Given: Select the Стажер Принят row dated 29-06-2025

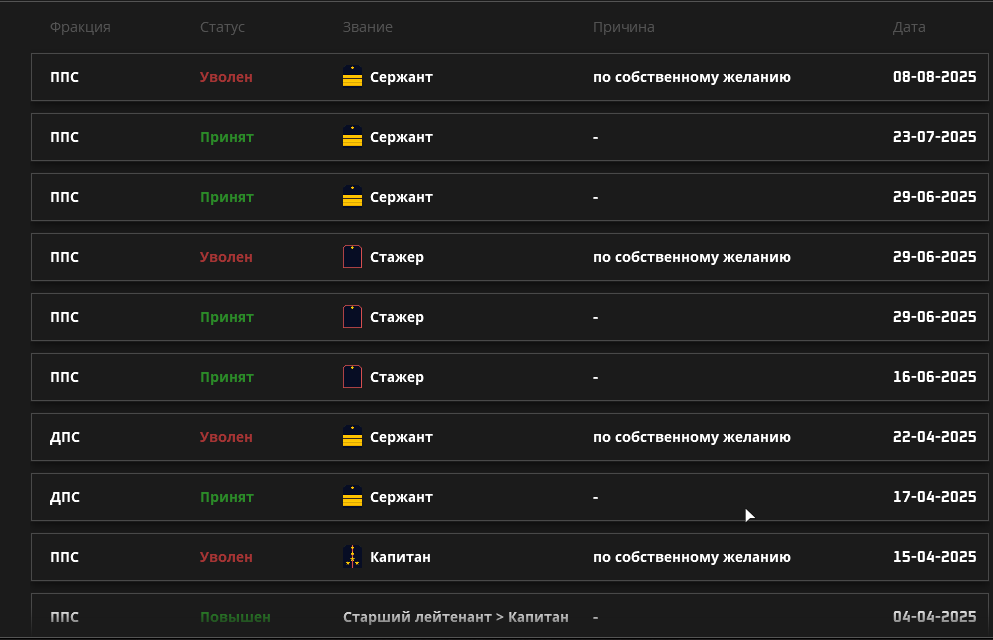Looking at the screenshot, I should (510, 317).
